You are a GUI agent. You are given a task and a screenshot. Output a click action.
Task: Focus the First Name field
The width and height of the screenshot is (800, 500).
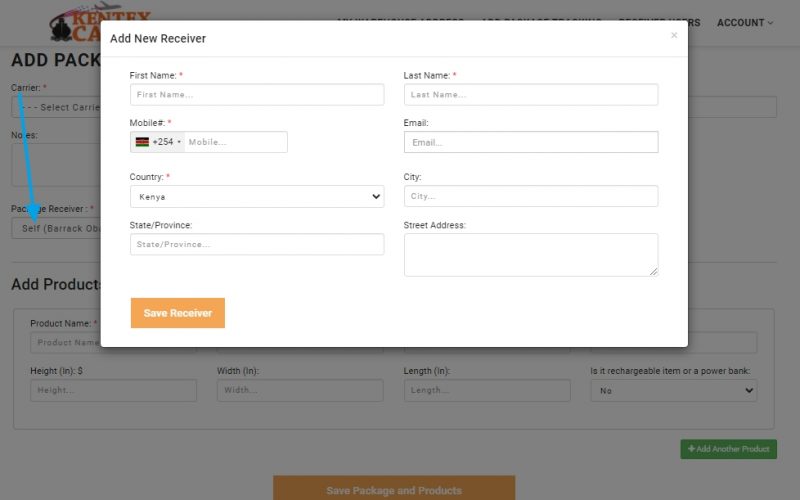(x=257, y=94)
